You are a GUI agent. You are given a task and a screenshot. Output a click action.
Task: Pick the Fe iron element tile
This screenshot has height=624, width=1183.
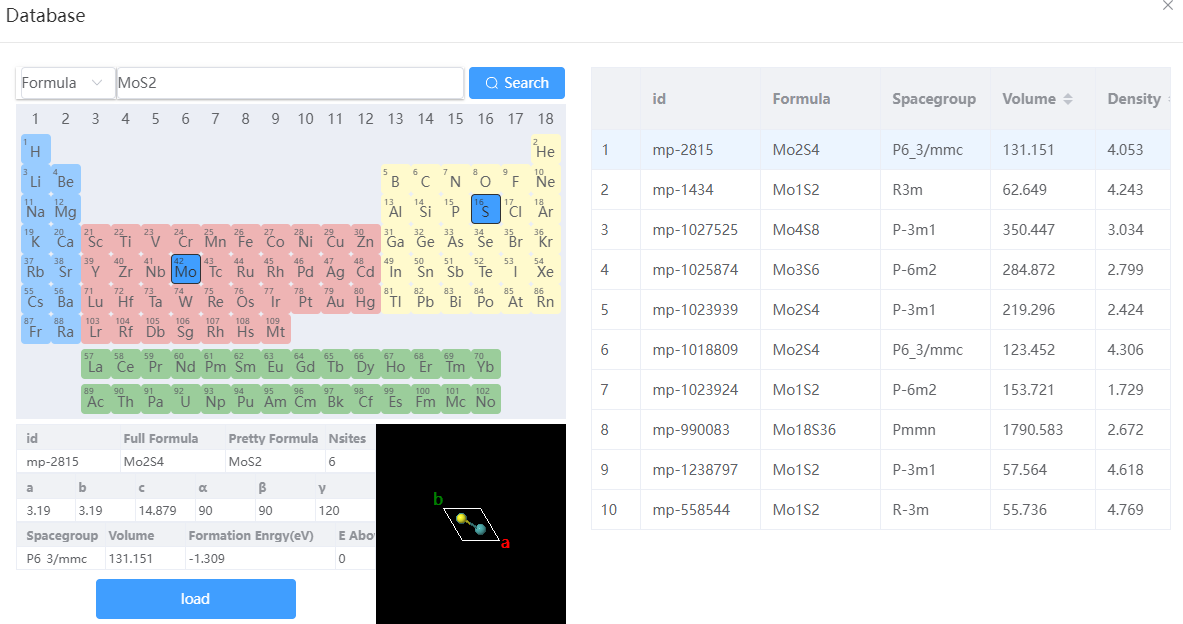(x=245, y=239)
